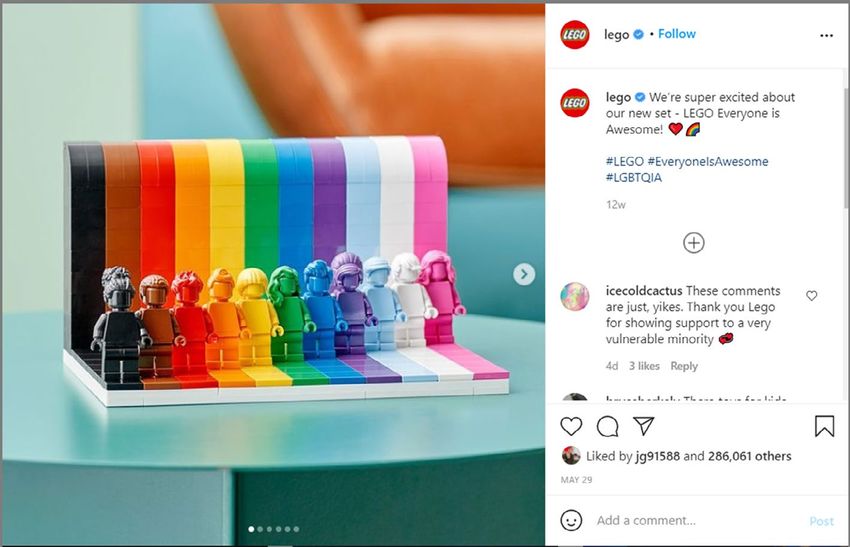Click the LEGO profile avatar in header
This screenshot has width=850, height=547.
(575, 35)
